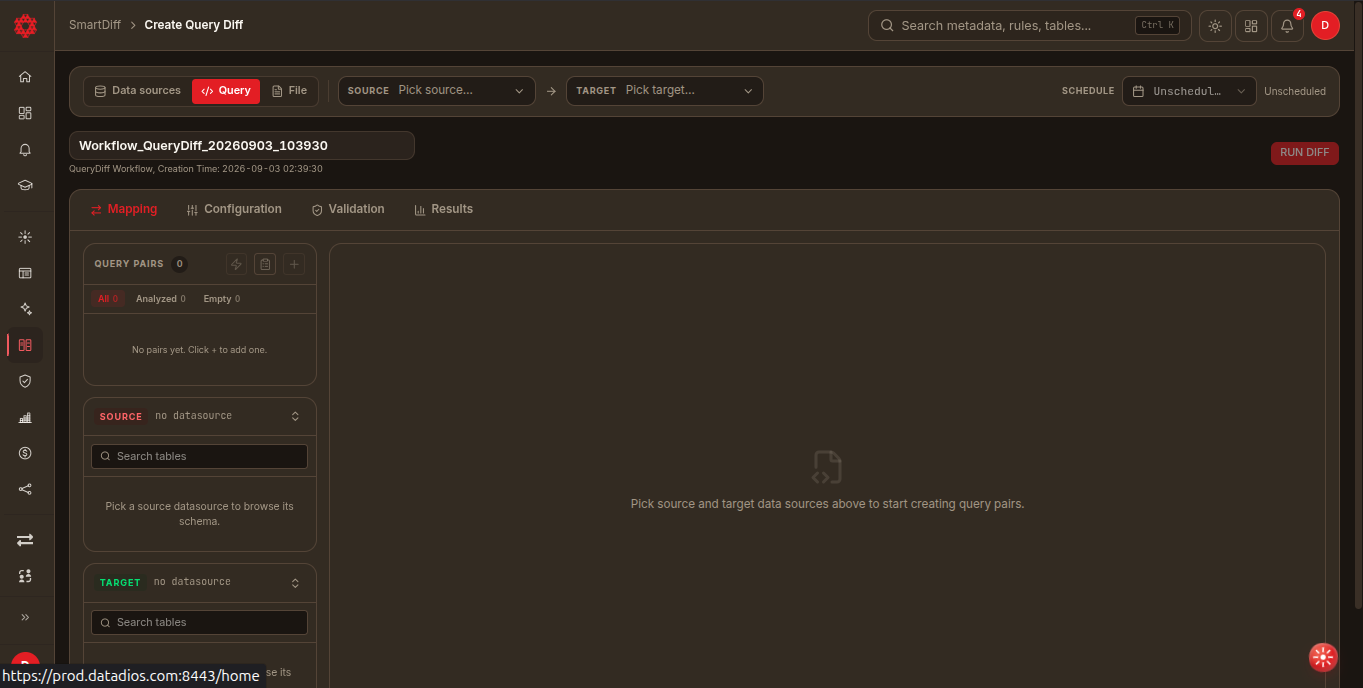The width and height of the screenshot is (1363, 688).
Task: Focus the global metadata search box
Action: click(1030, 26)
